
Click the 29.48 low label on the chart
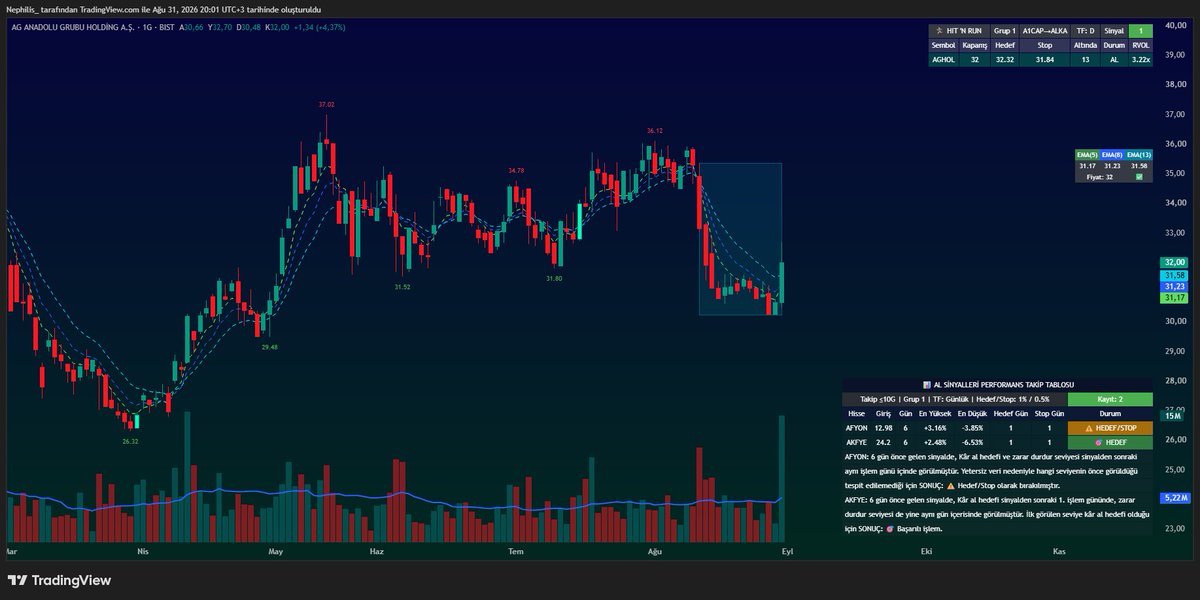pos(270,347)
